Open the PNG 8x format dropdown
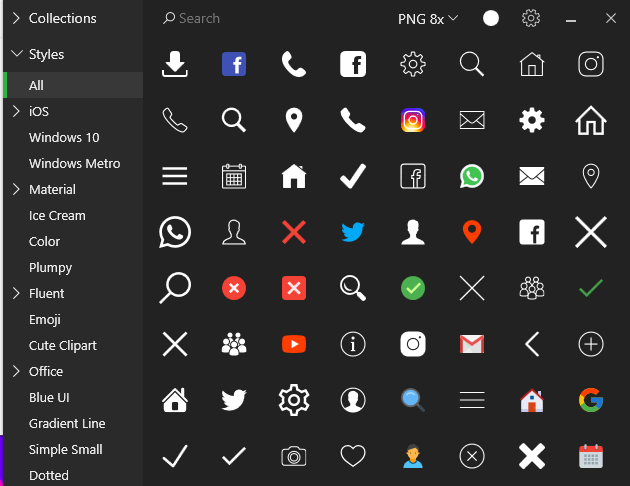 pyautogui.click(x=428, y=19)
